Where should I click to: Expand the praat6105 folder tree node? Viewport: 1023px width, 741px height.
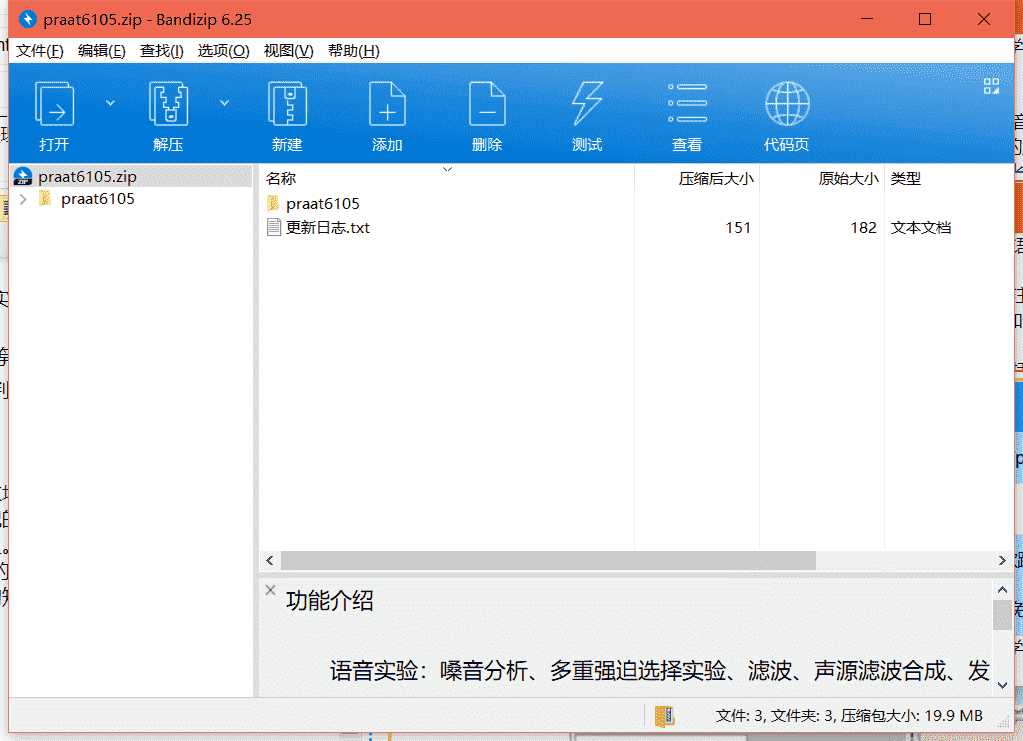point(23,199)
